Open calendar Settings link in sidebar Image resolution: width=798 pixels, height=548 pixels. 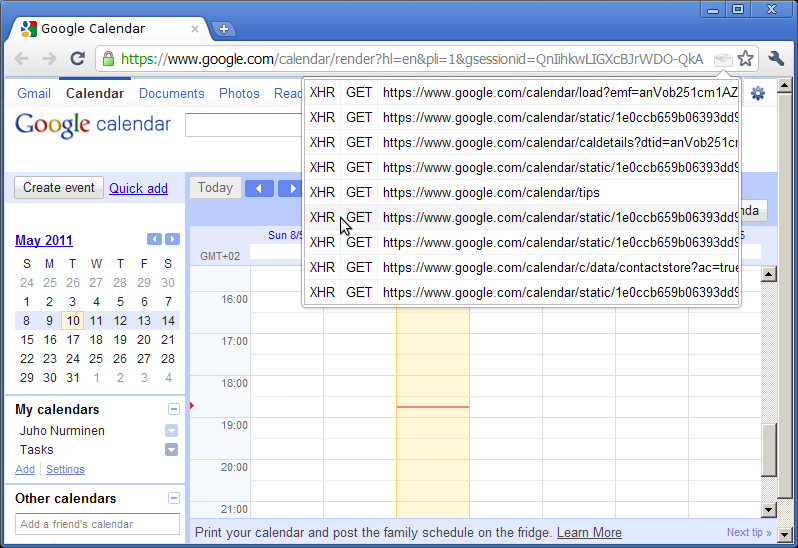(x=65, y=469)
